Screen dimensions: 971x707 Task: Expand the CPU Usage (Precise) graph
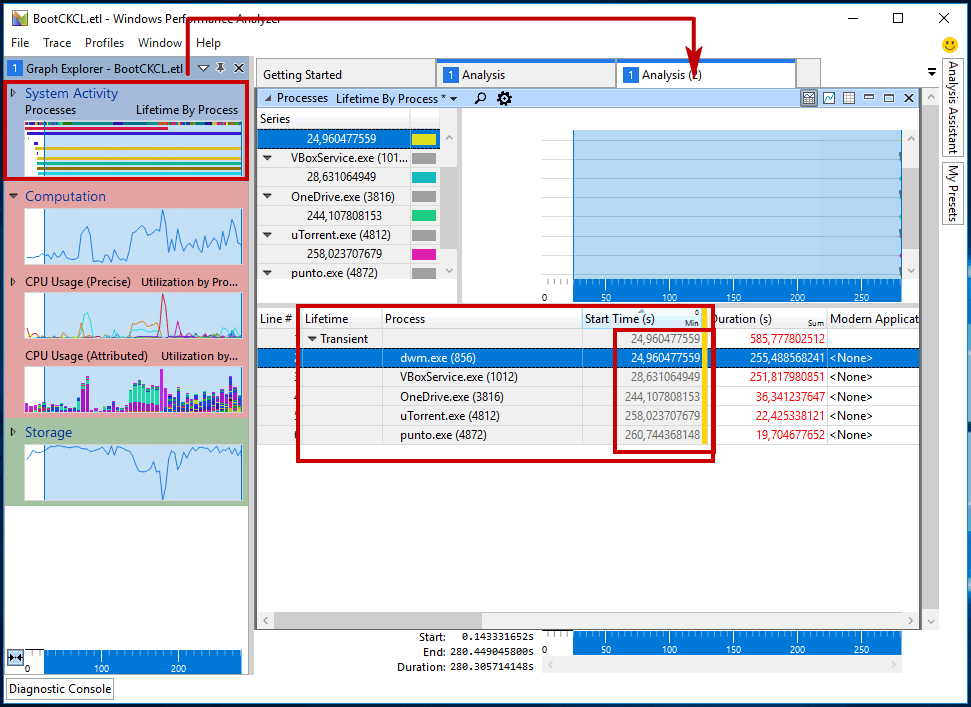[x=13, y=282]
